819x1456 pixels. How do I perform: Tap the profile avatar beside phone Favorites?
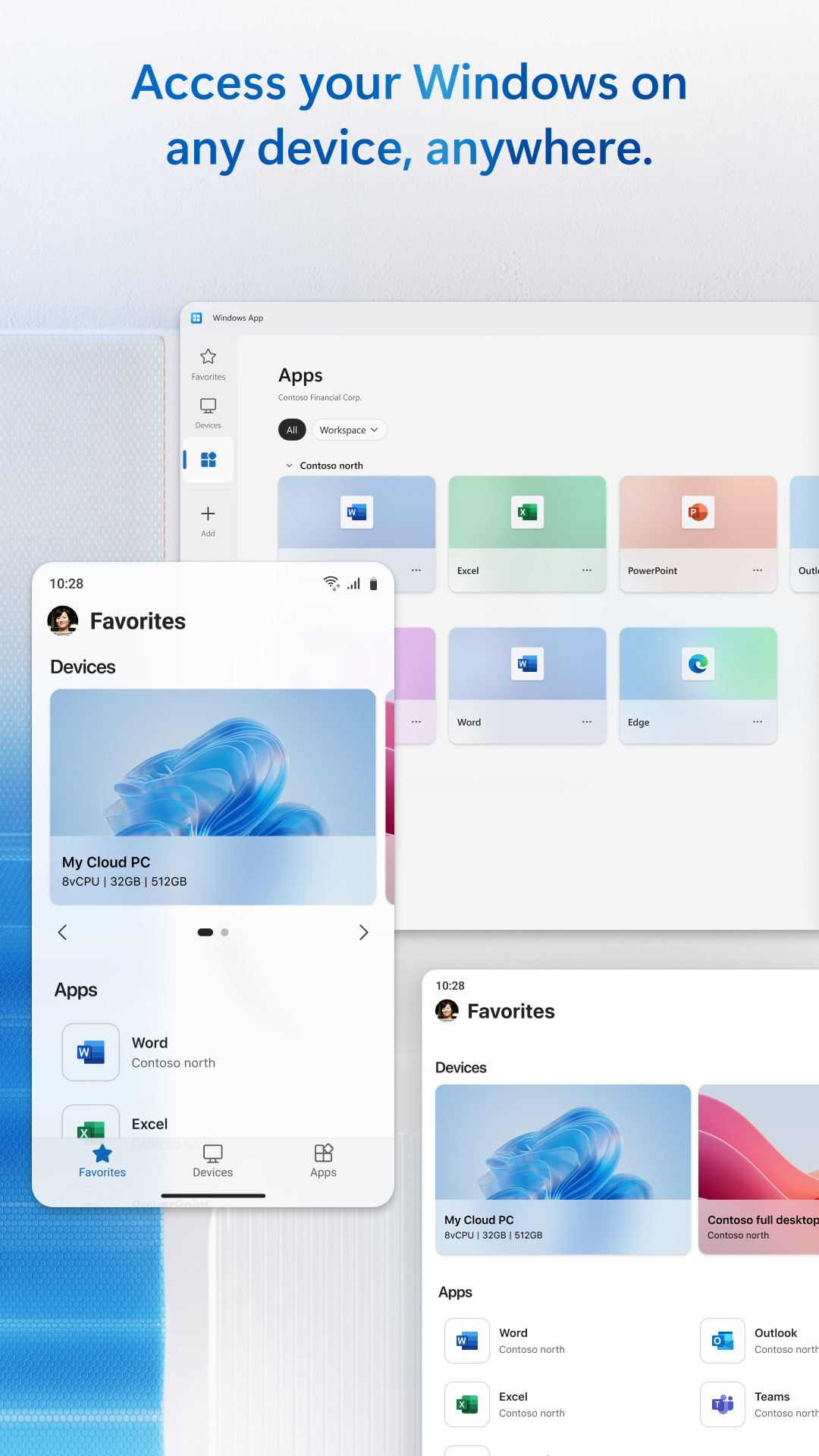63,620
